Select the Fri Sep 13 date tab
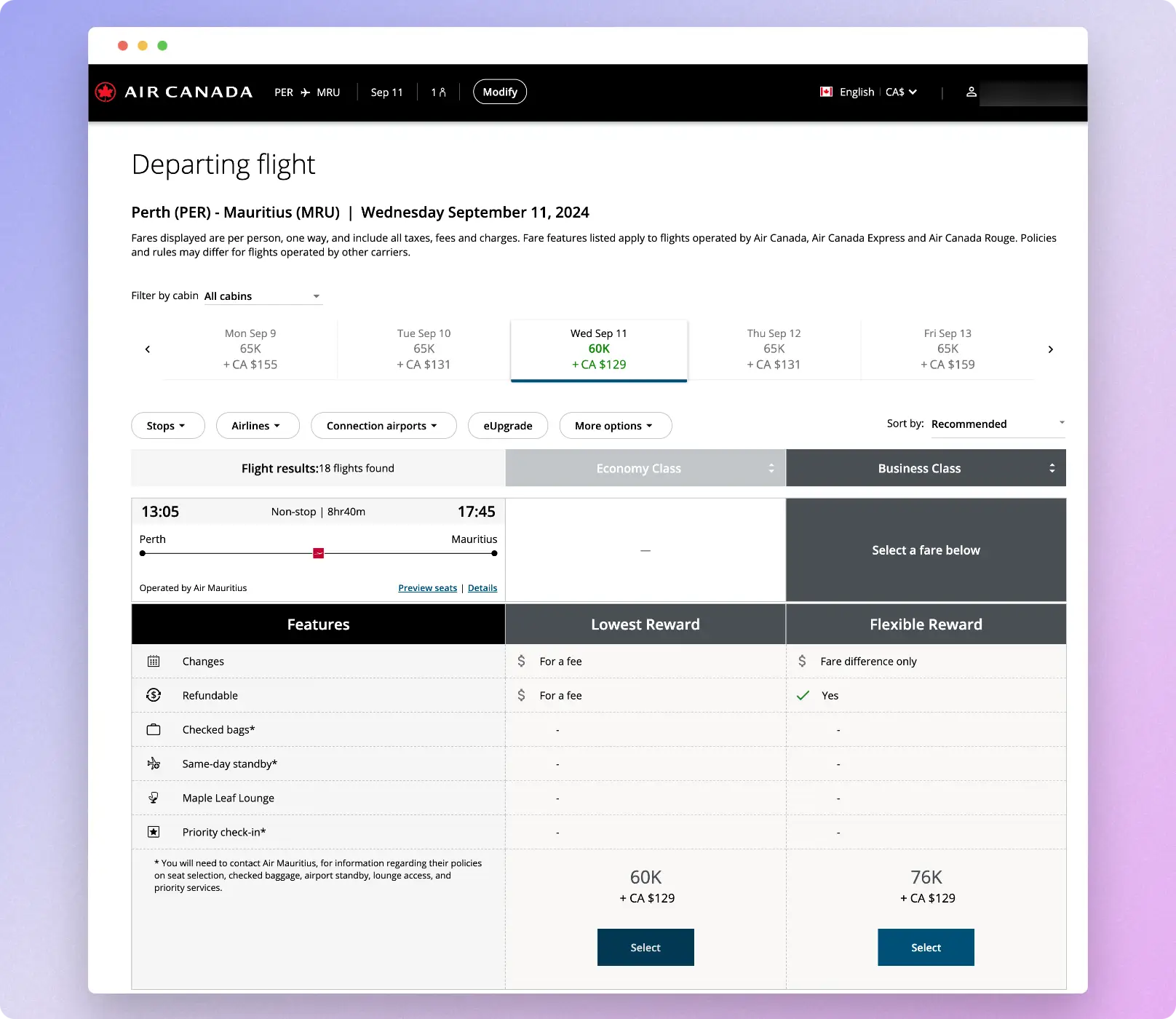Viewport: 1176px width, 1019px height. [x=947, y=349]
